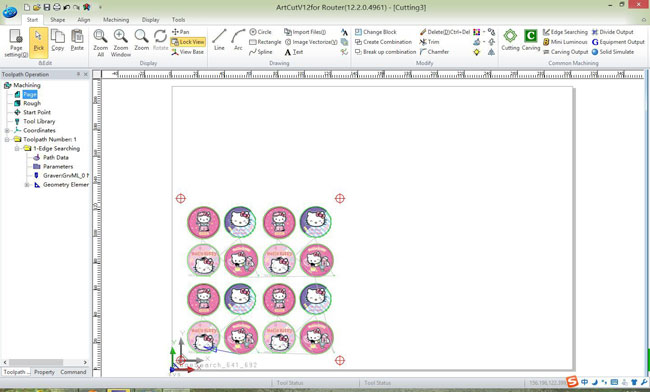Open the Cutting machining tool
The height and width of the screenshot is (392, 650).
tap(510, 40)
